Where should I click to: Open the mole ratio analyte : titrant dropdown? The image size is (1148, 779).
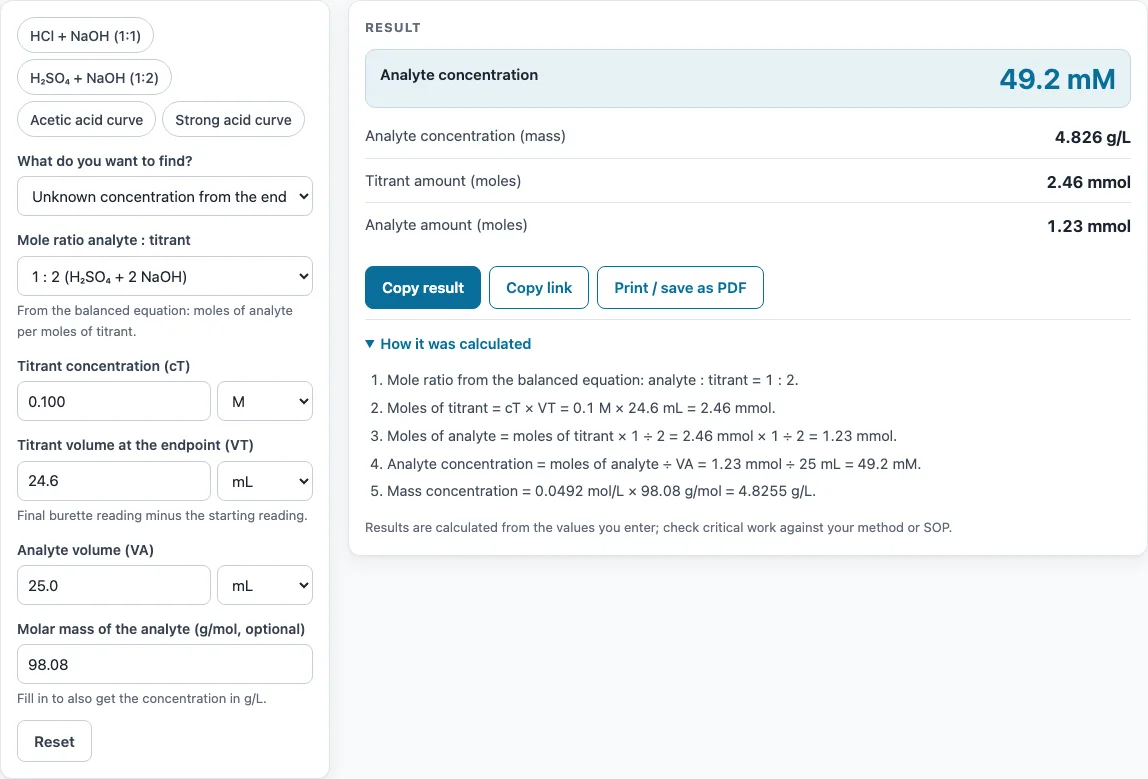pyautogui.click(x=165, y=276)
